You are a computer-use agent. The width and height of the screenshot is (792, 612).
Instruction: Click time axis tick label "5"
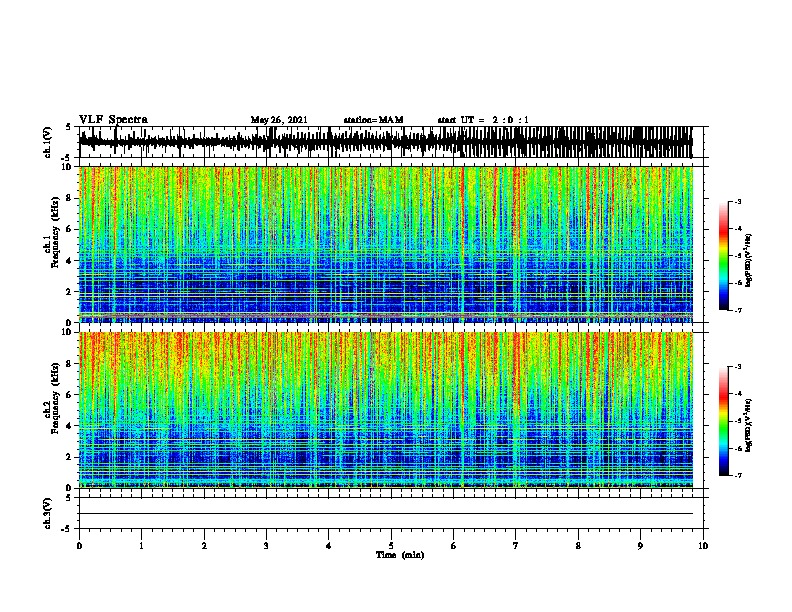[x=391, y=546]
